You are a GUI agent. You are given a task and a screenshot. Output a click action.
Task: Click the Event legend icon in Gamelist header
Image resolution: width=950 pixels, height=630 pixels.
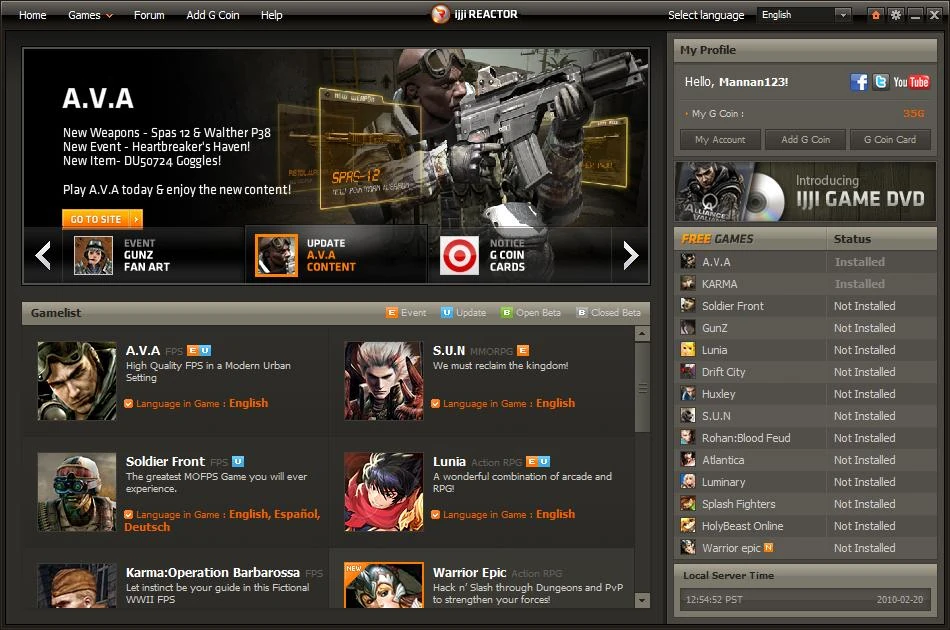(x=391, y=313)
